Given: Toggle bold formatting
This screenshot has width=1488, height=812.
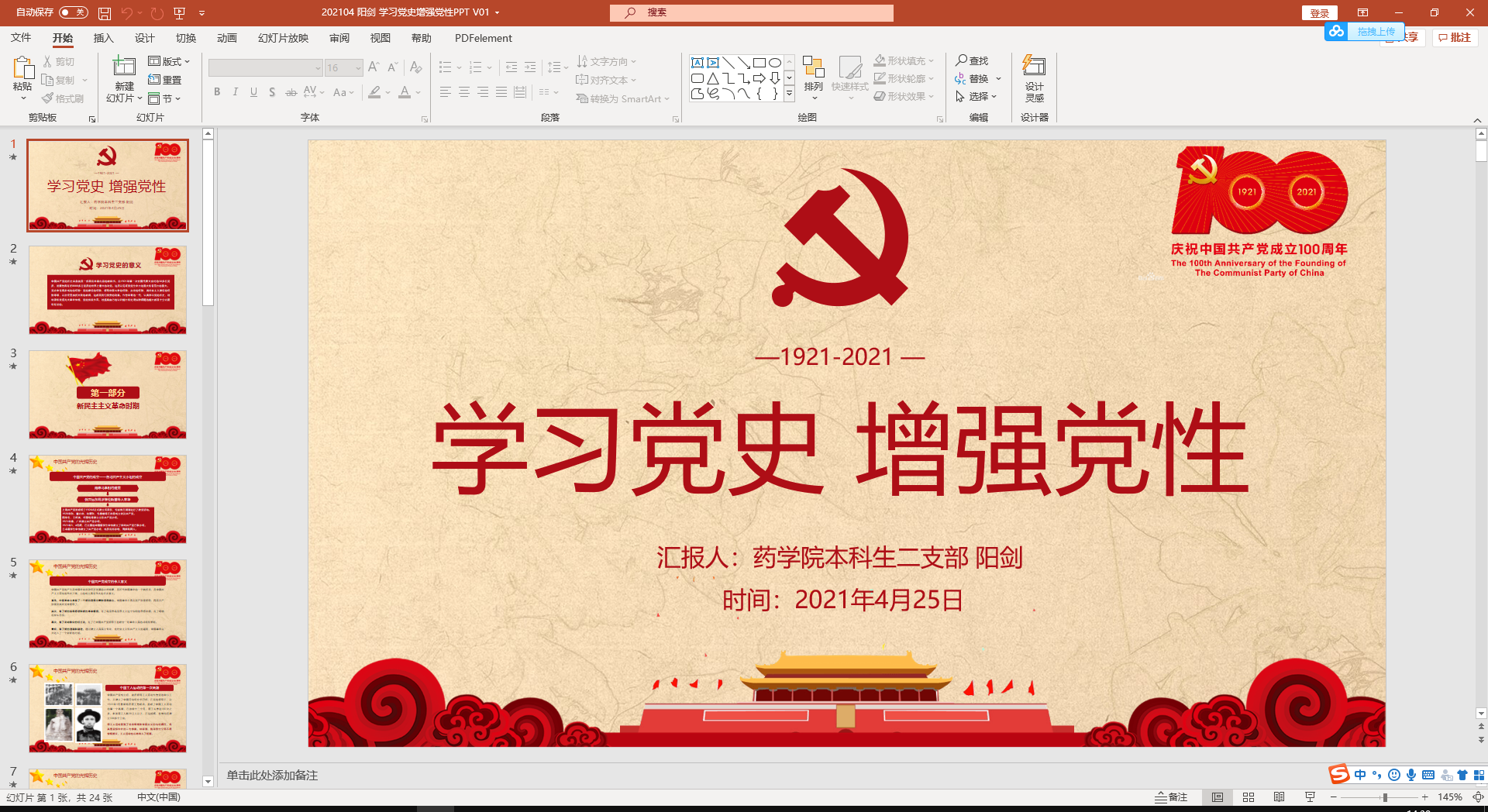Looking at the screenshot, I should [x=217, y=92].
